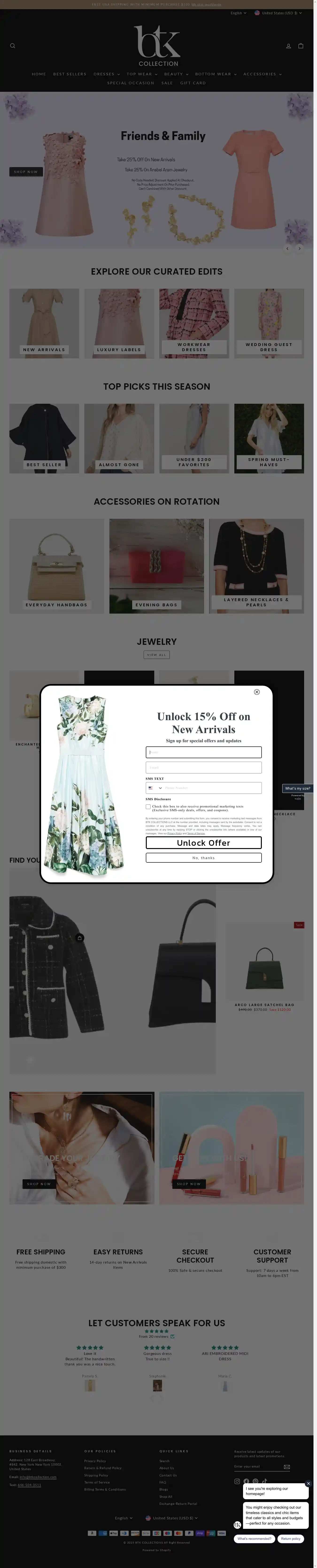
Task: Open header United States currency selector
Action: coord(278,13)
